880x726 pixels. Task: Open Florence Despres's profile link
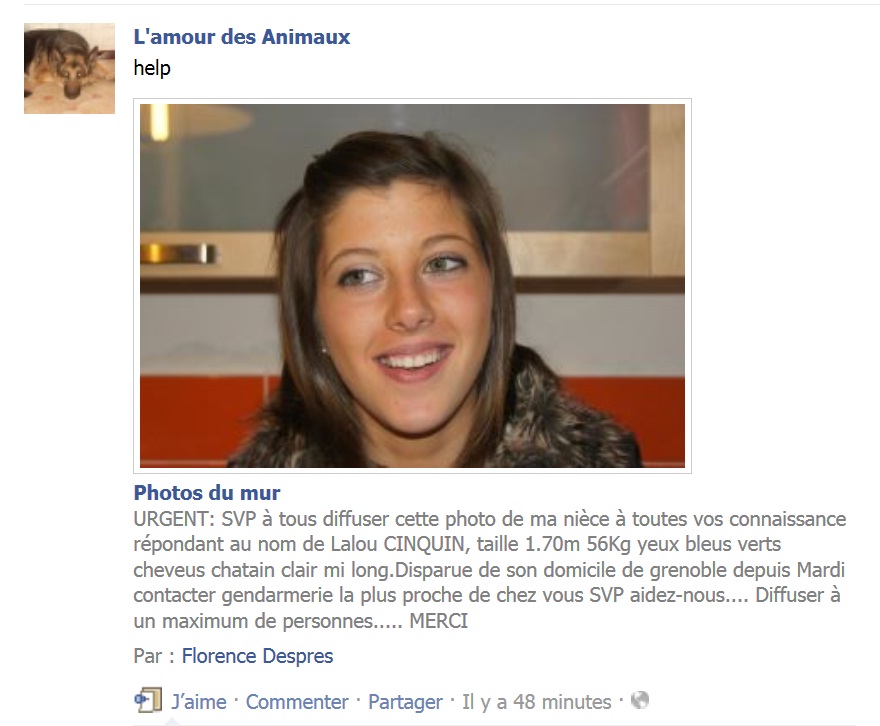click(x=257, y=656)
